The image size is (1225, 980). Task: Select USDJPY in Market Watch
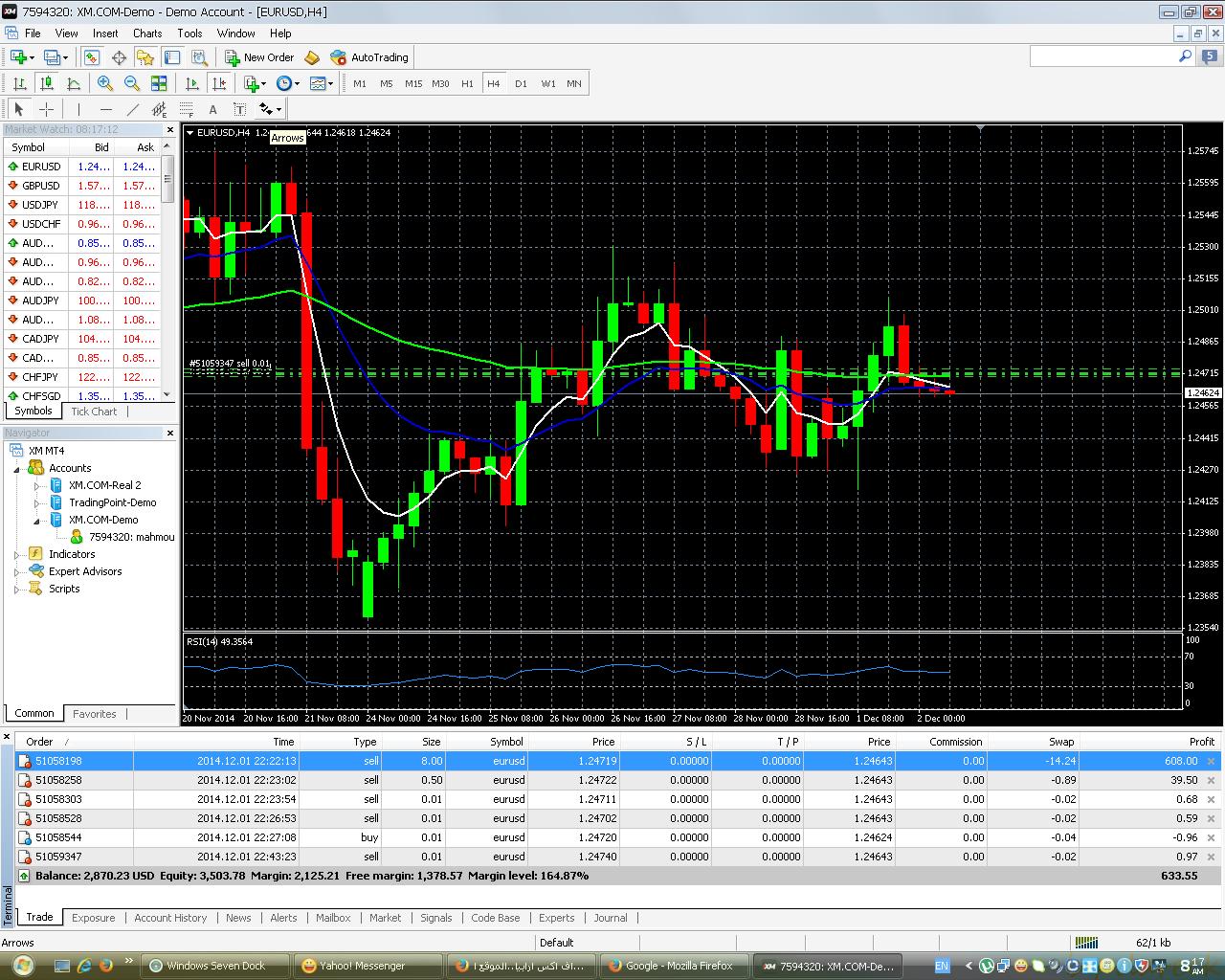click(x=81, y=205)
